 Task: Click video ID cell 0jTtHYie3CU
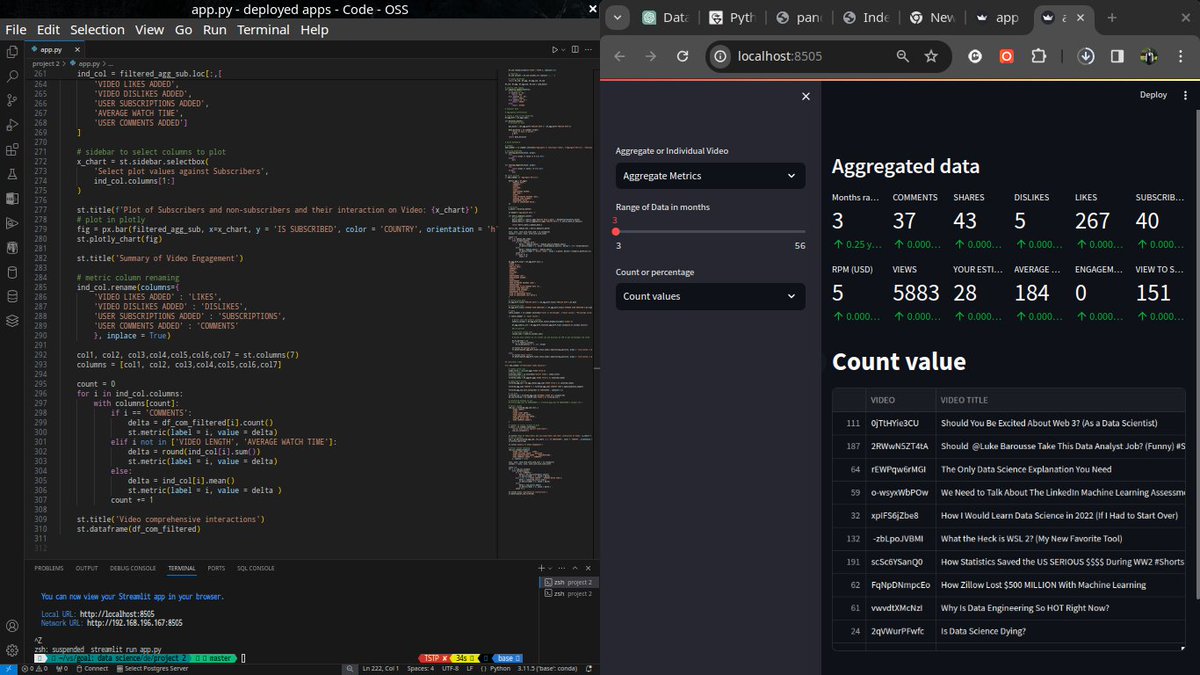[901, 423]
